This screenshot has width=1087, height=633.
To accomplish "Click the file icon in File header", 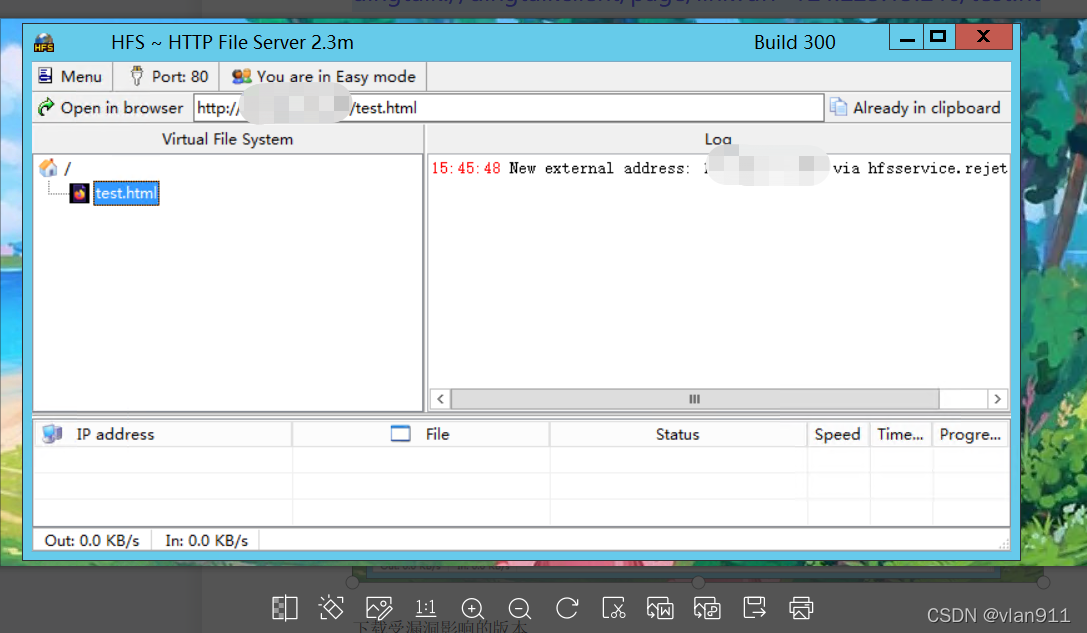I will click(x=401, y=433).
